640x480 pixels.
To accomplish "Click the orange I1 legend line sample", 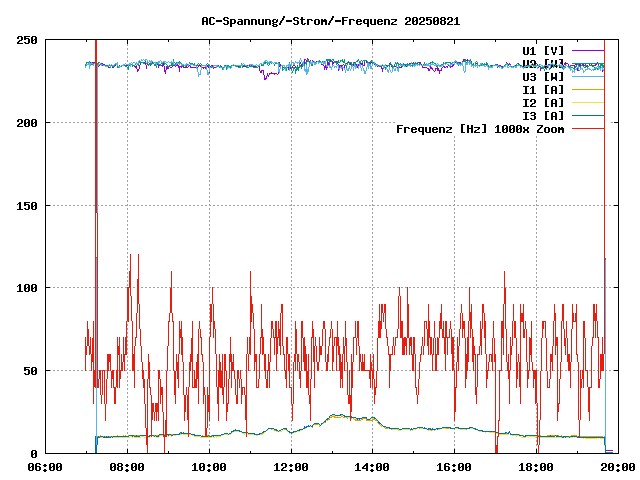I will [587, 89].
